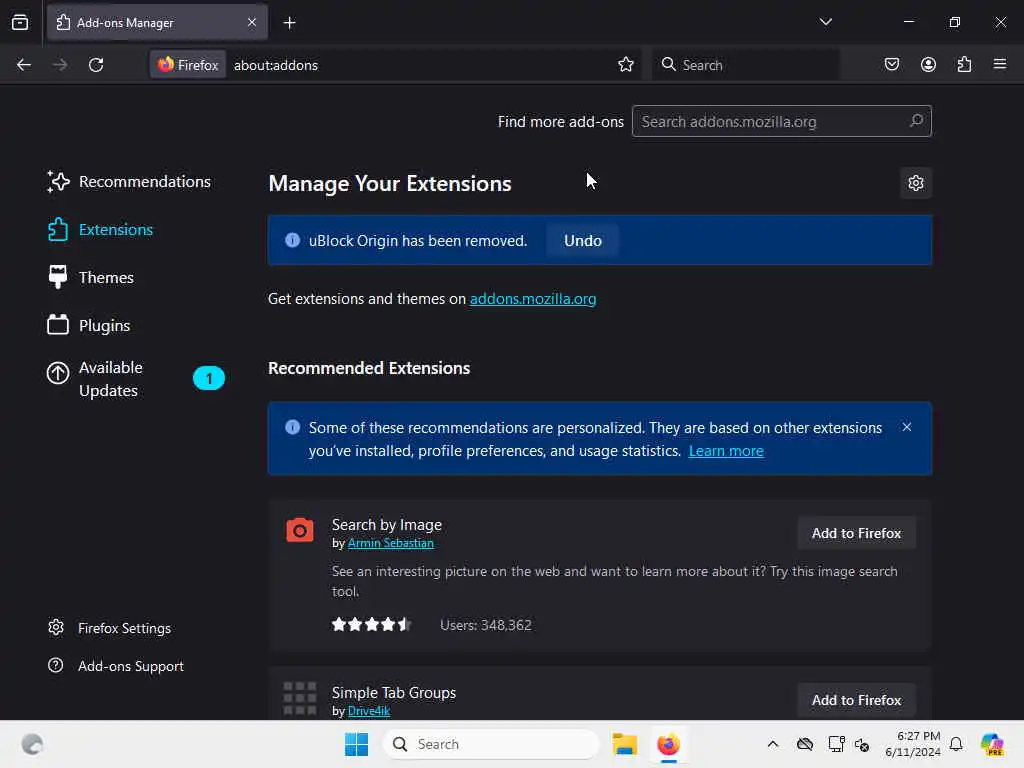Open the Drive4ik author link

(x=369, y=711)
